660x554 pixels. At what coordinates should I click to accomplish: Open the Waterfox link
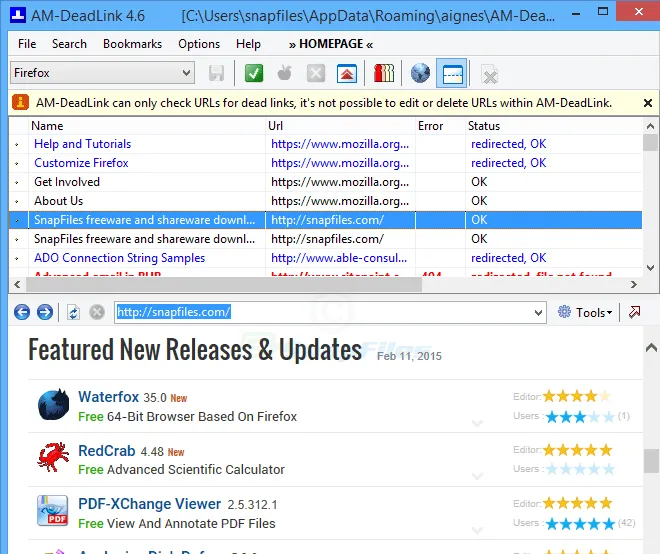click(109, 397)
